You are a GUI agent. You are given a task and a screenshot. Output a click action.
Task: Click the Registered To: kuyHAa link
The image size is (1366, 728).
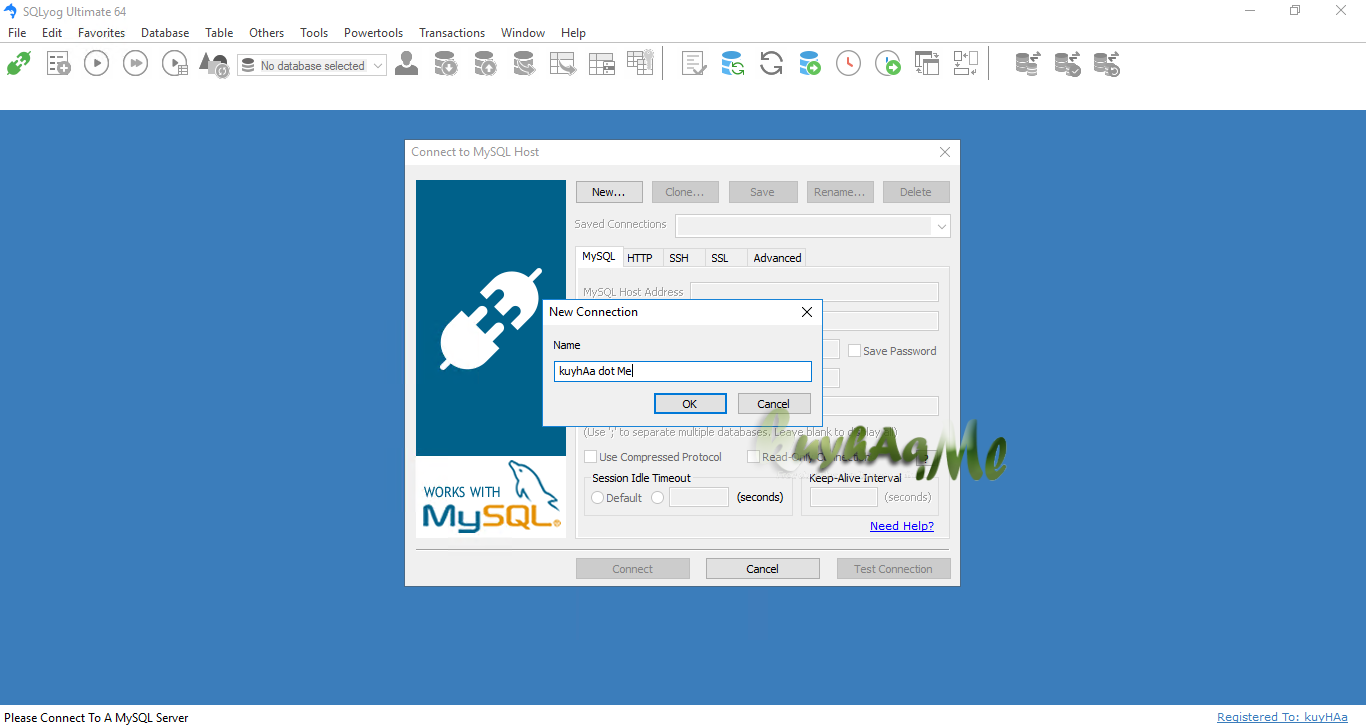pyautogui.click(x=1282, y=717)
